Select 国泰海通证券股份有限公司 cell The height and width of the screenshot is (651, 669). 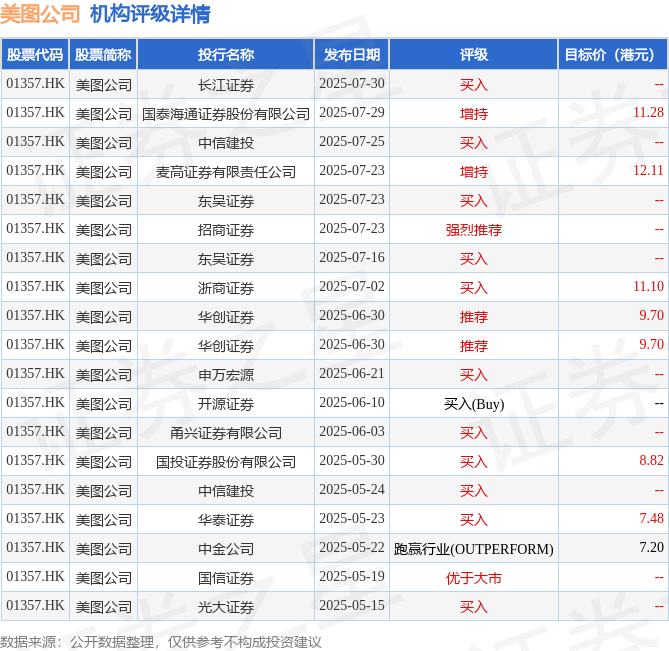pyautogui.click(x=226, y=114)
